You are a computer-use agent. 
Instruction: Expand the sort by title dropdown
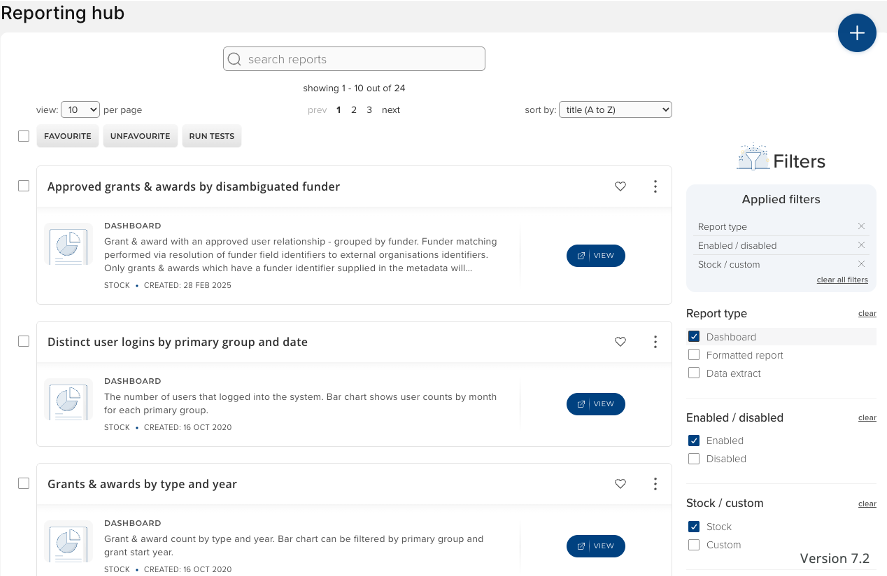point(615,110)
